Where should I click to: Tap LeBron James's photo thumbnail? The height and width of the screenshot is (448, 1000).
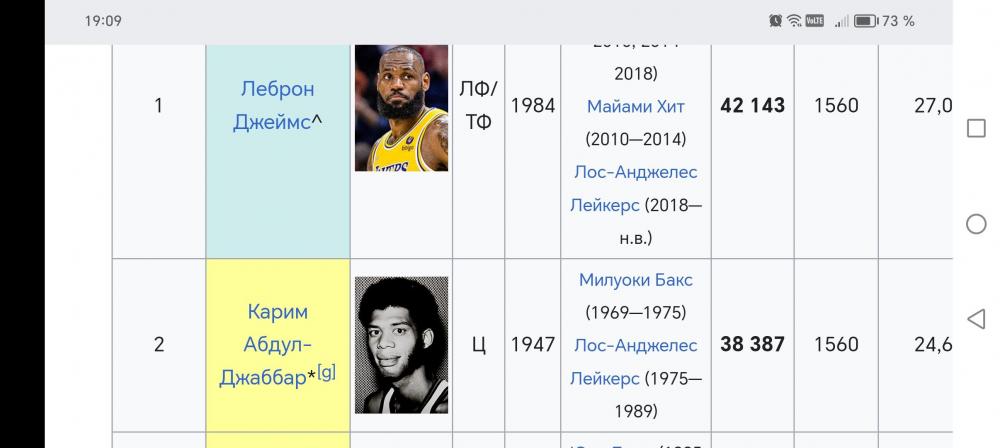coord(401,107)
